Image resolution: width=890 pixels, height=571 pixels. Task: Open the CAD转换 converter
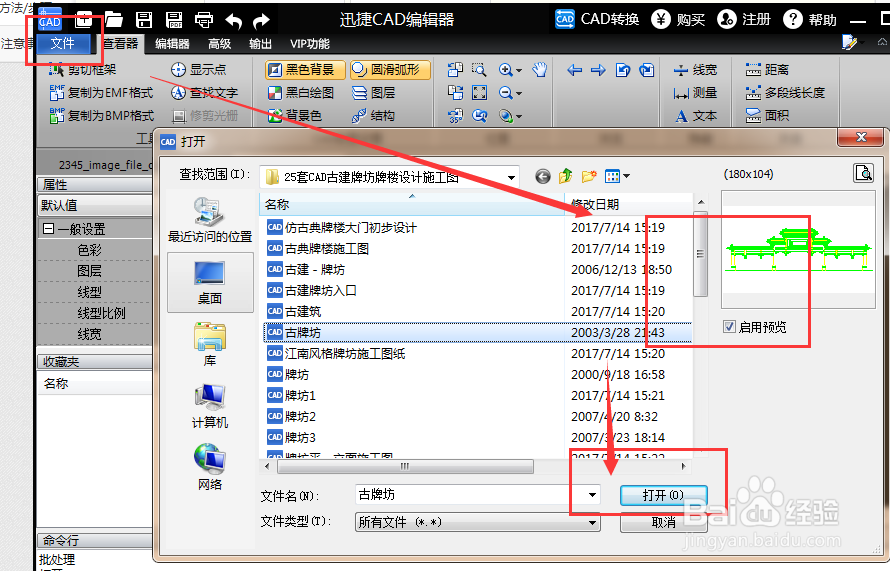coord(597,19)
